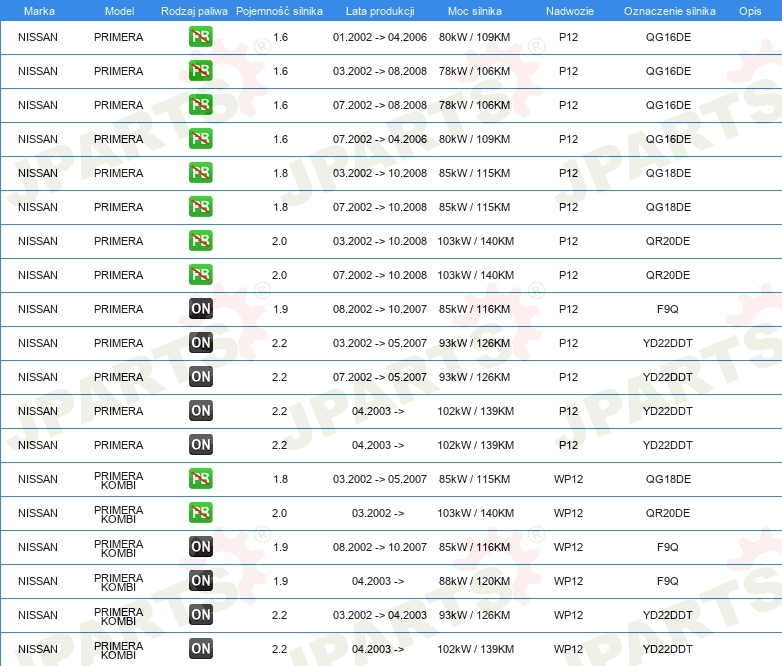782x666 pixels.
Task: Click QG16DE in the 07.2002 -> 08.2008 row
Action: pyautogui.click(x=668, y=105)
